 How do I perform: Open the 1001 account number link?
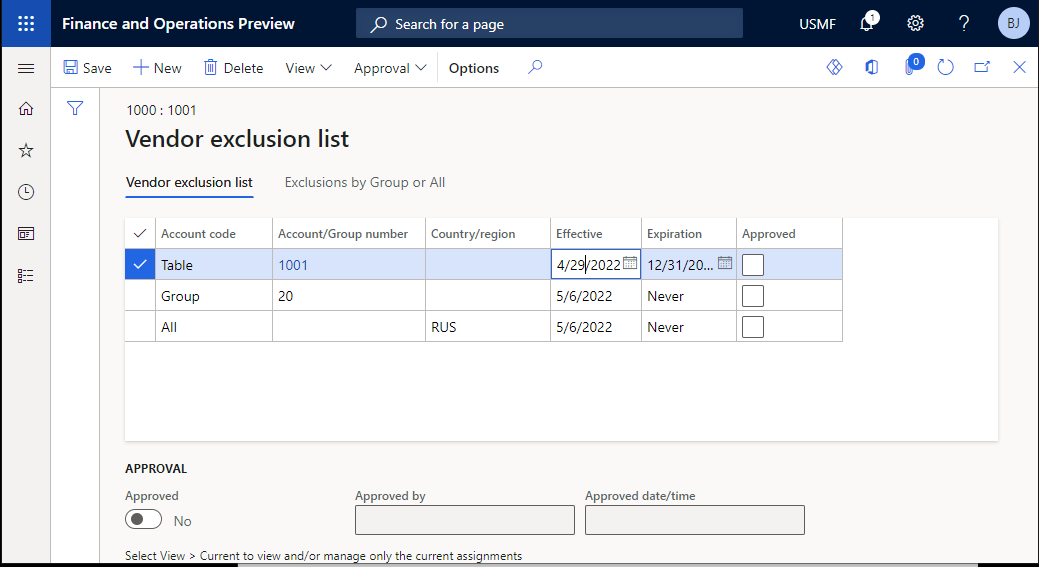click(293, 265)
